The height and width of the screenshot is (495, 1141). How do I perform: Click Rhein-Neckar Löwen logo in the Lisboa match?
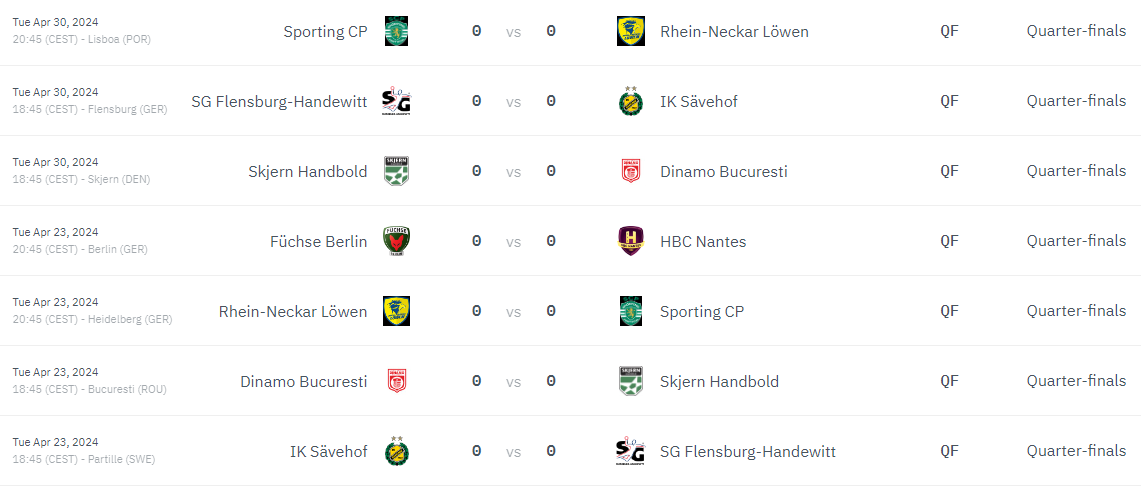pyautogui.click(x=630, y=31)
